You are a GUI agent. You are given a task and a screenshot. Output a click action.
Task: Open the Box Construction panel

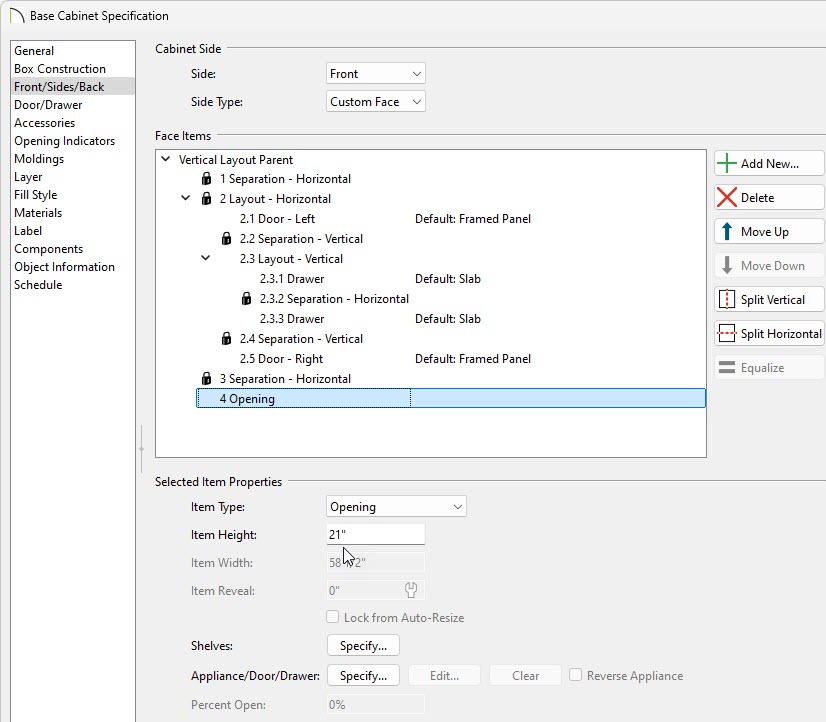(60, 69)
